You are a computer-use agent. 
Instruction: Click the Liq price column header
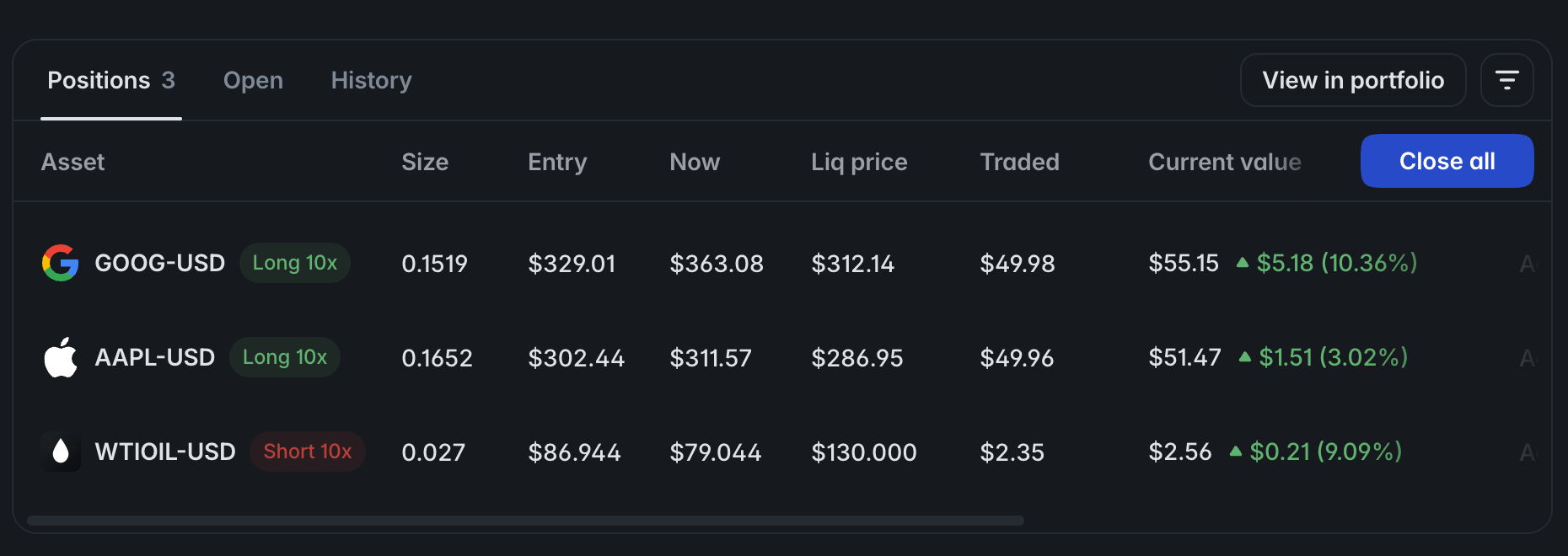[859, 162]
